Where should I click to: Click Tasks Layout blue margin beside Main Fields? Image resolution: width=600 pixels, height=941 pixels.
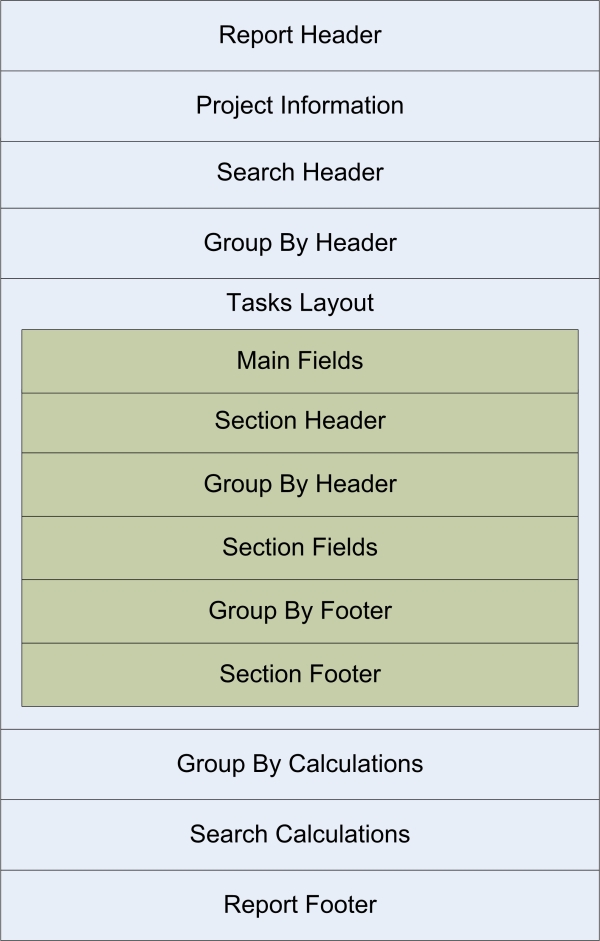[11, 361]
